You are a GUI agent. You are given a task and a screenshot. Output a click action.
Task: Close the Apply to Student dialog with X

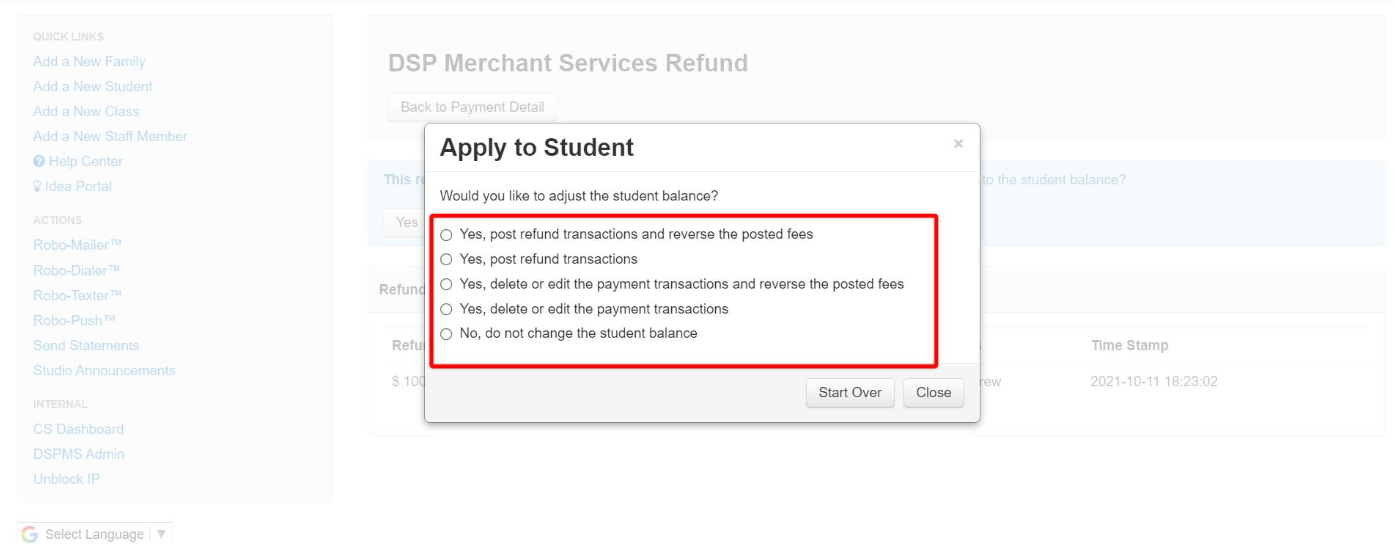coord(958,144)
